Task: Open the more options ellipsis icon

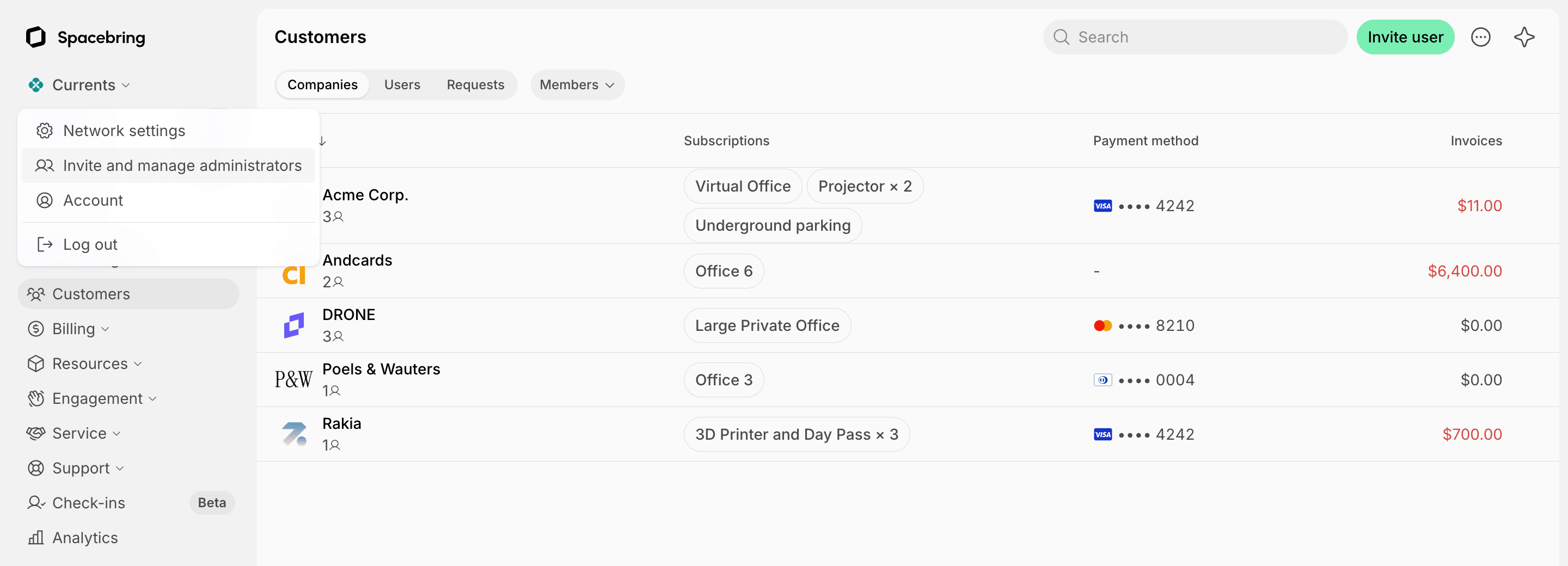Action: click(1480, 37)
